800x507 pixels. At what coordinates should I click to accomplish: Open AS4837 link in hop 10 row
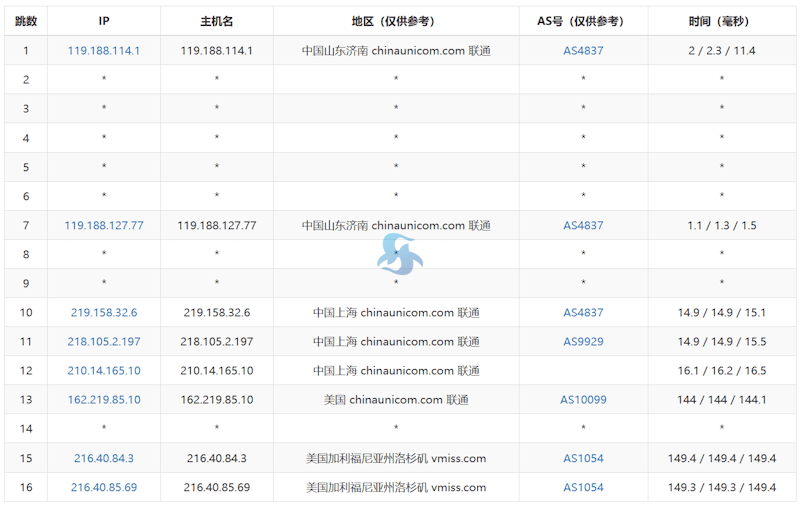(583, 313)
